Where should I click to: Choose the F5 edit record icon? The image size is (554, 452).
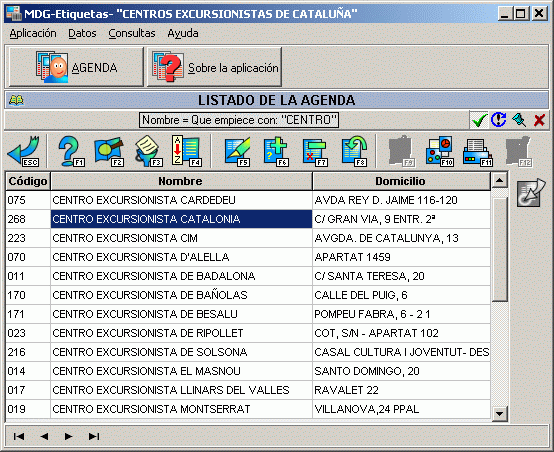tap(237, 152)
